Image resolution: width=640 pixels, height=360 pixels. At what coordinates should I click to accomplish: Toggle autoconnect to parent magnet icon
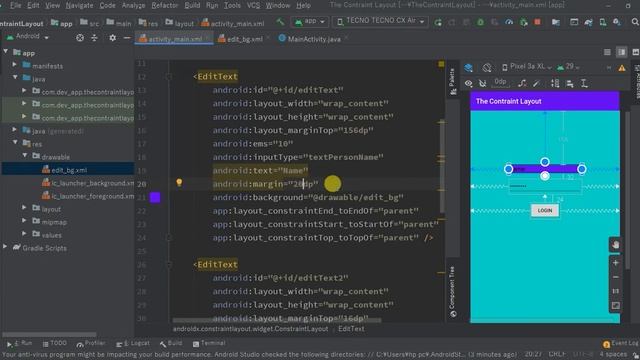[482, 83]
